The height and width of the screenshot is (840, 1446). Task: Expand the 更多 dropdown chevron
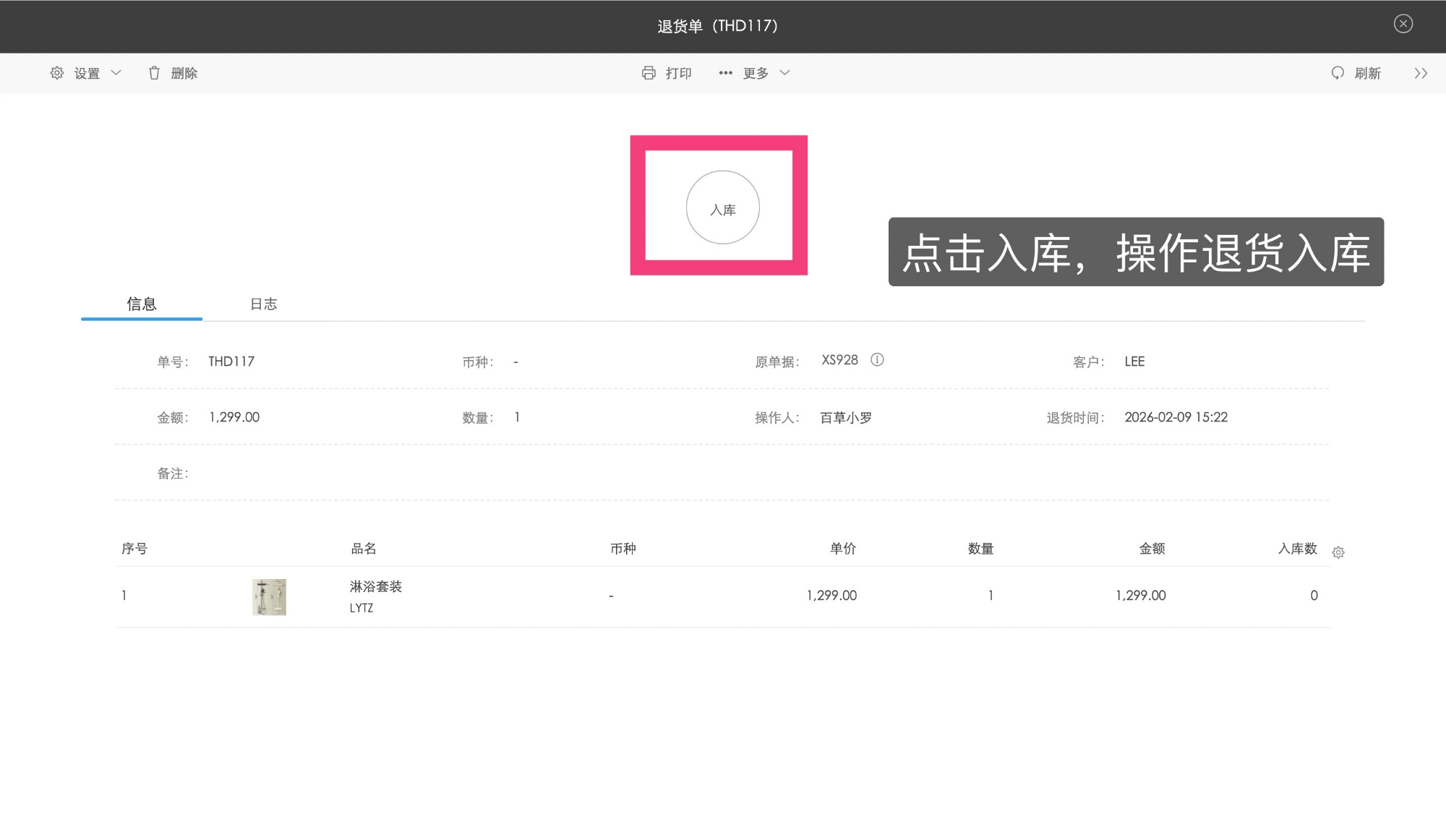pyautogui.click(x=785, y=73)
